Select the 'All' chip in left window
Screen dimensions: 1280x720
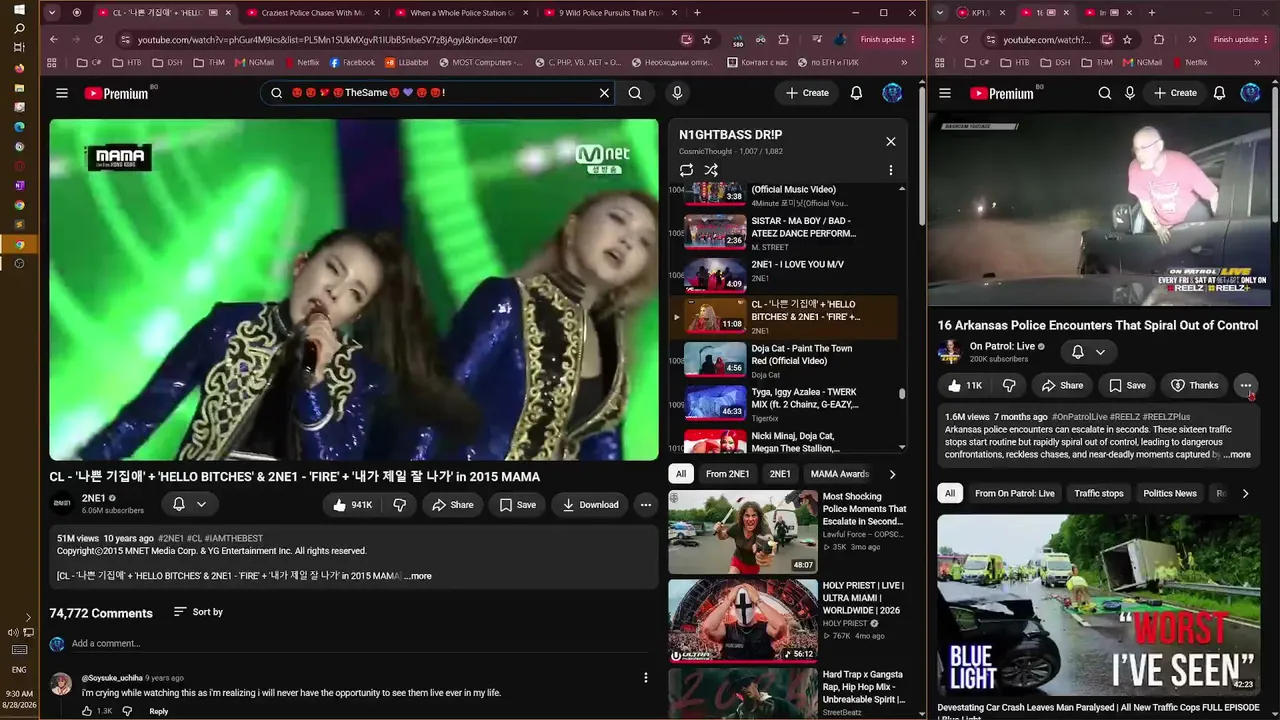[x=681, y=474]
